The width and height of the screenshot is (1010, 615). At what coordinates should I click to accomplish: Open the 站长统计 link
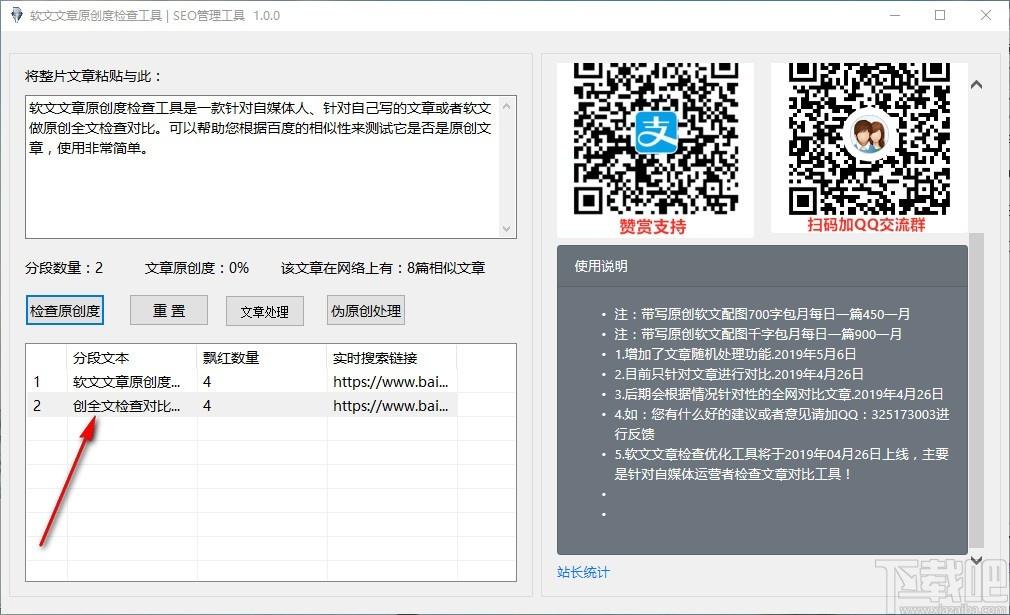(x=583, y=572)
